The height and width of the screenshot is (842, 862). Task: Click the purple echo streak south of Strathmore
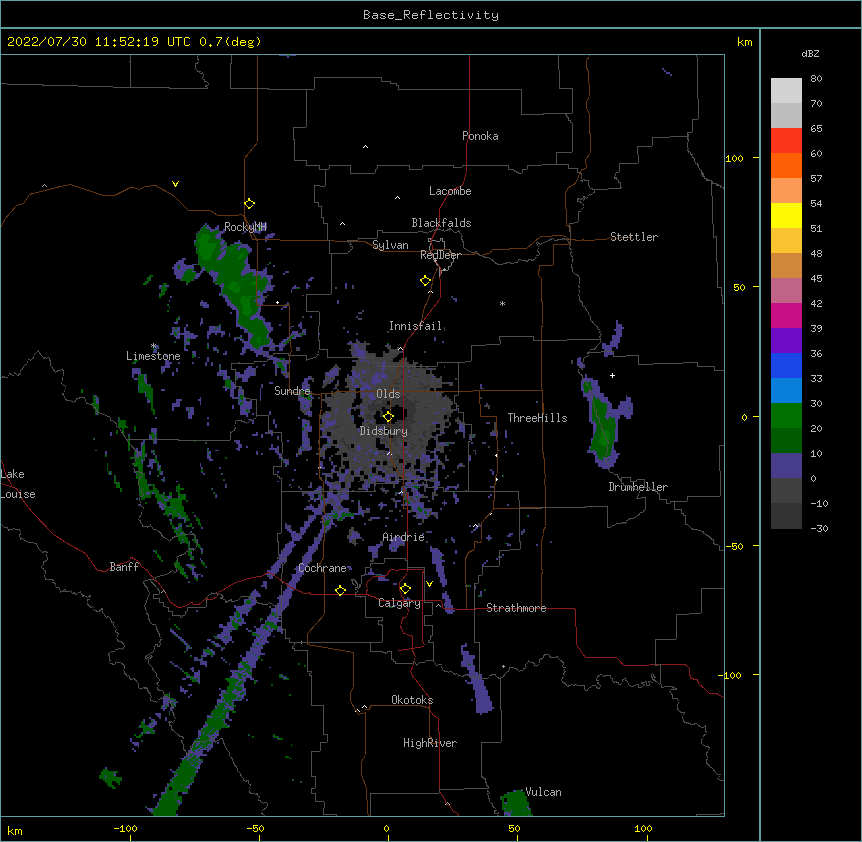tap(477, 680)
